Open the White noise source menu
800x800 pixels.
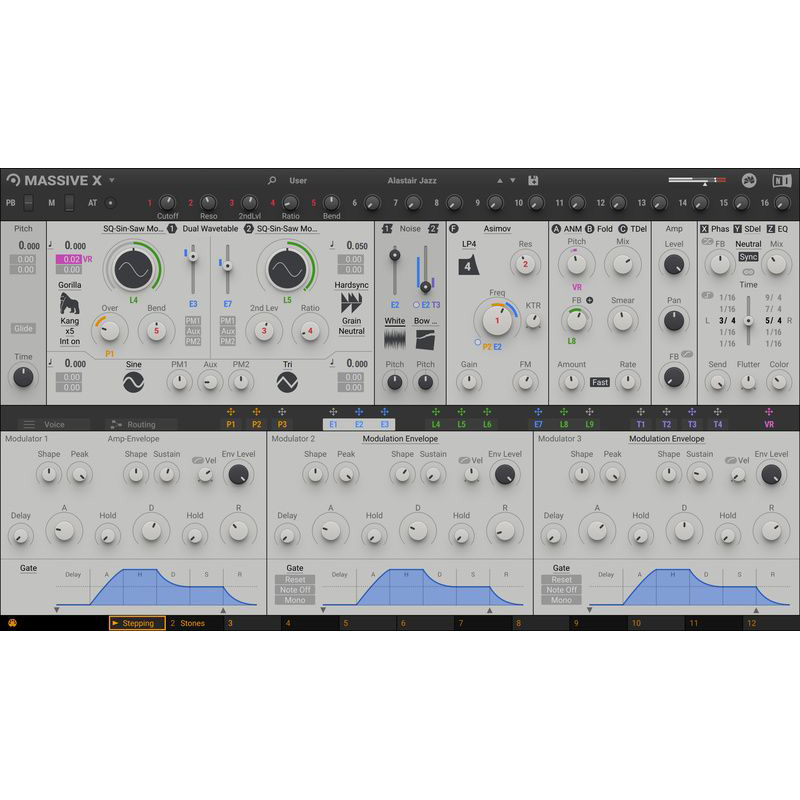394,321
